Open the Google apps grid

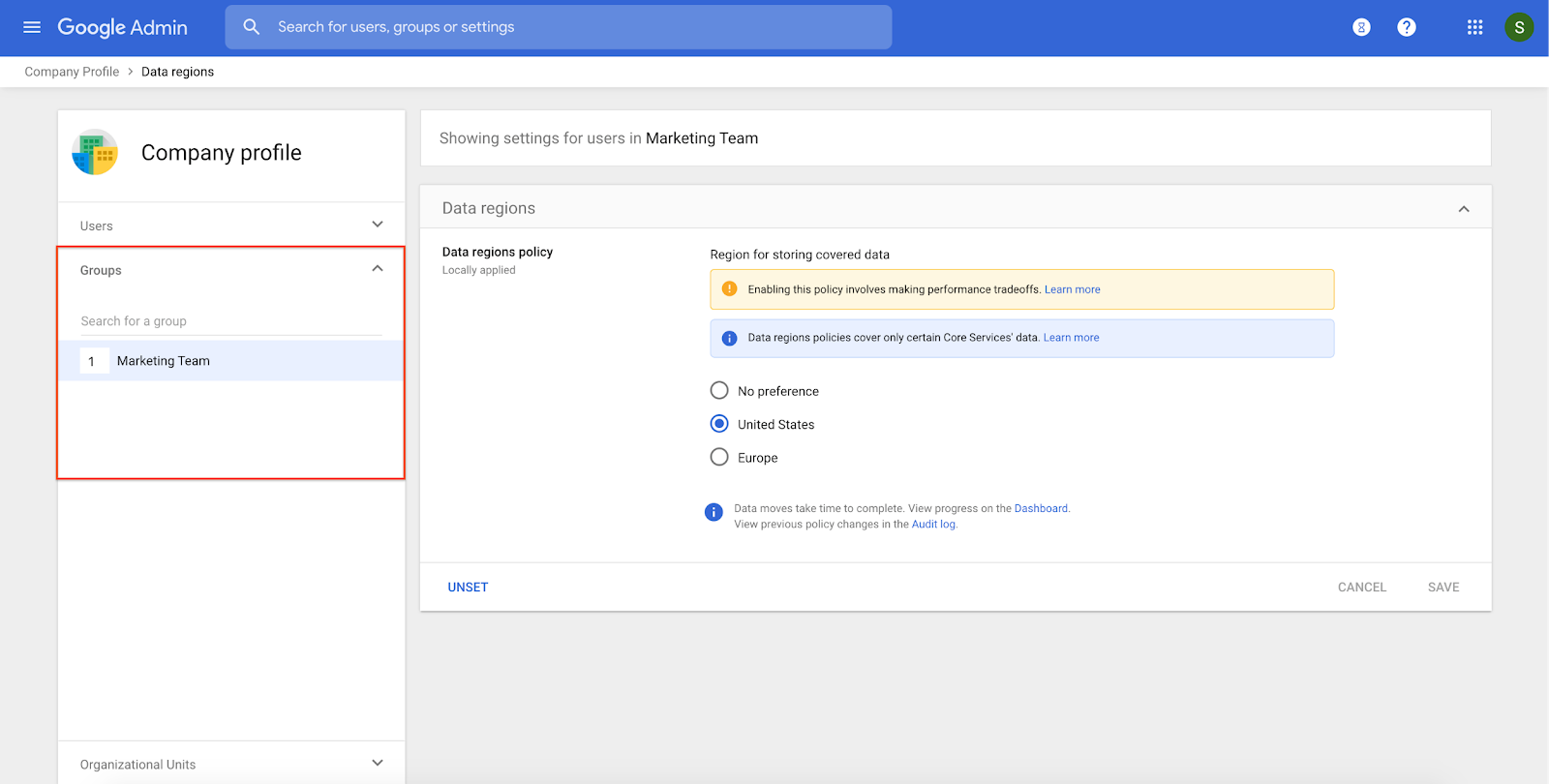[x=1474, y=27]
